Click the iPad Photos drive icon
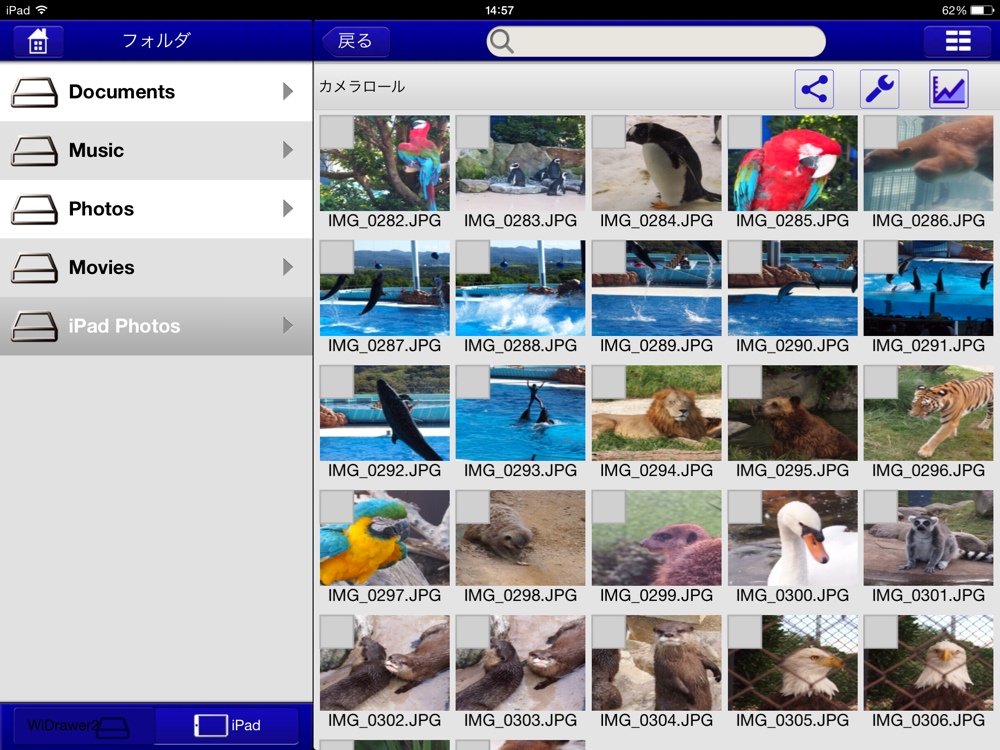 pos(34,326)
